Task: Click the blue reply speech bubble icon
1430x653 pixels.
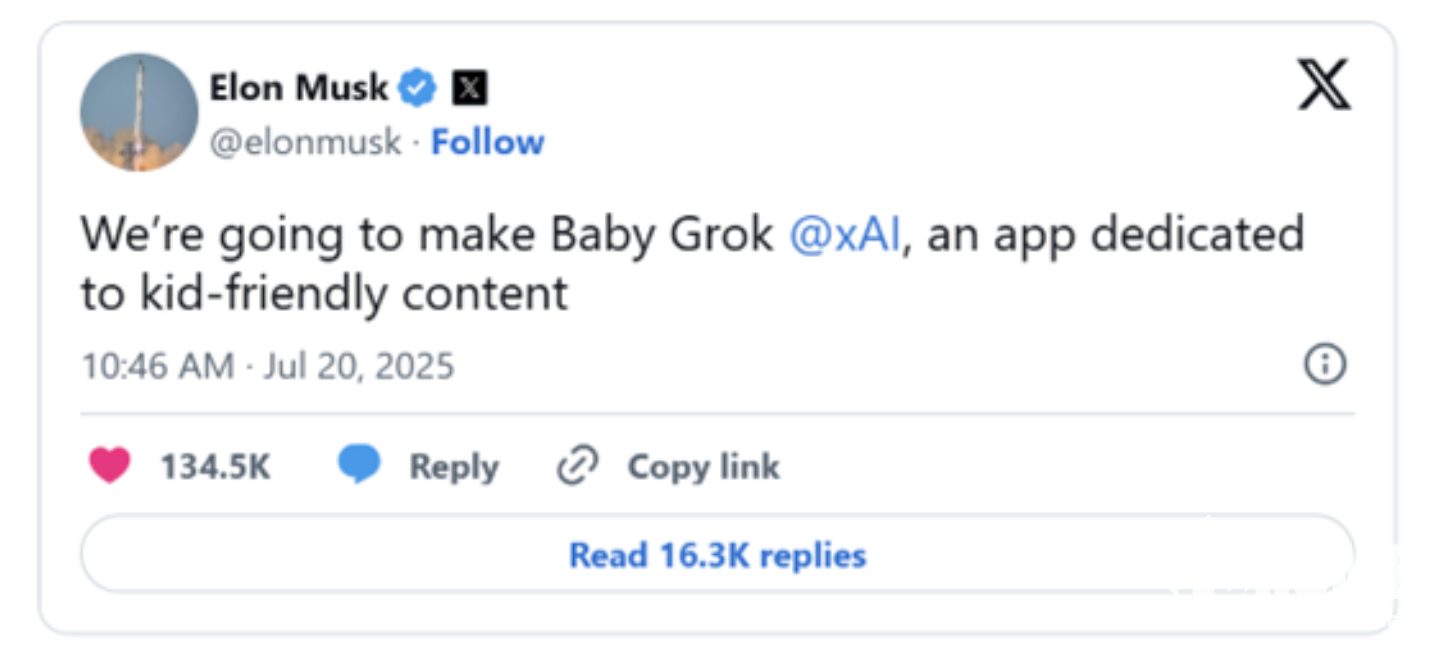Action: 359,466
